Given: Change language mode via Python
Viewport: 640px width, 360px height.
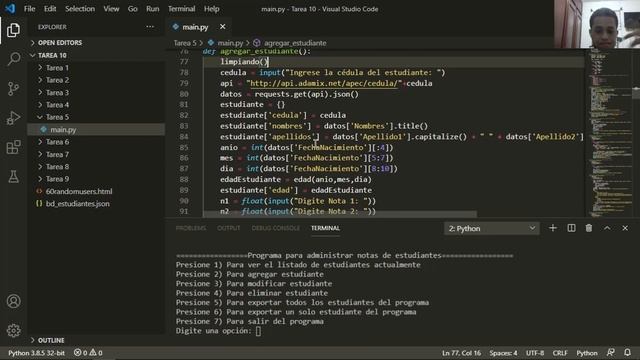Looking at the screenshot, I should coord(587,353).
